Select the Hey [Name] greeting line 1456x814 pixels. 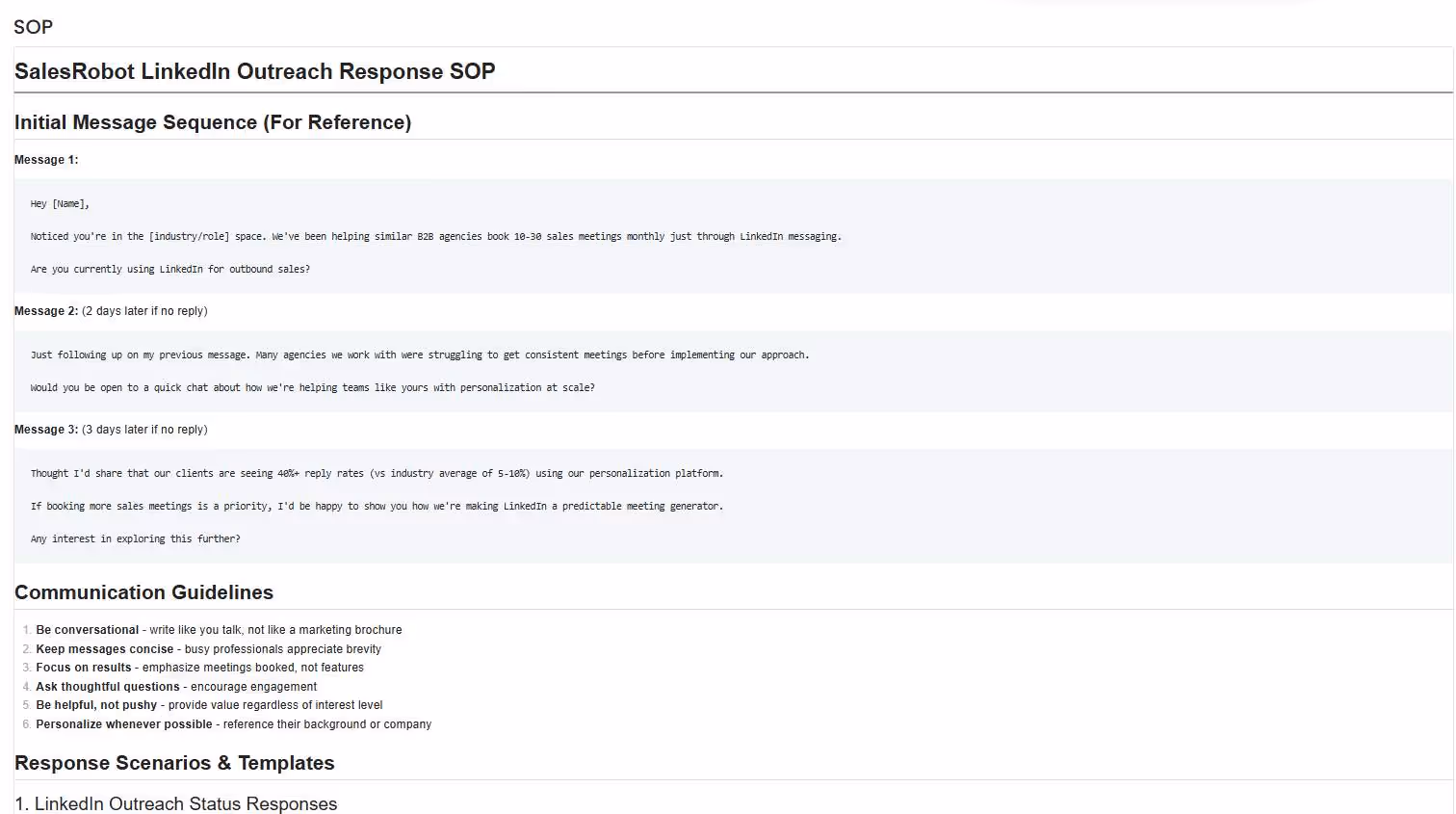[59, 203]
